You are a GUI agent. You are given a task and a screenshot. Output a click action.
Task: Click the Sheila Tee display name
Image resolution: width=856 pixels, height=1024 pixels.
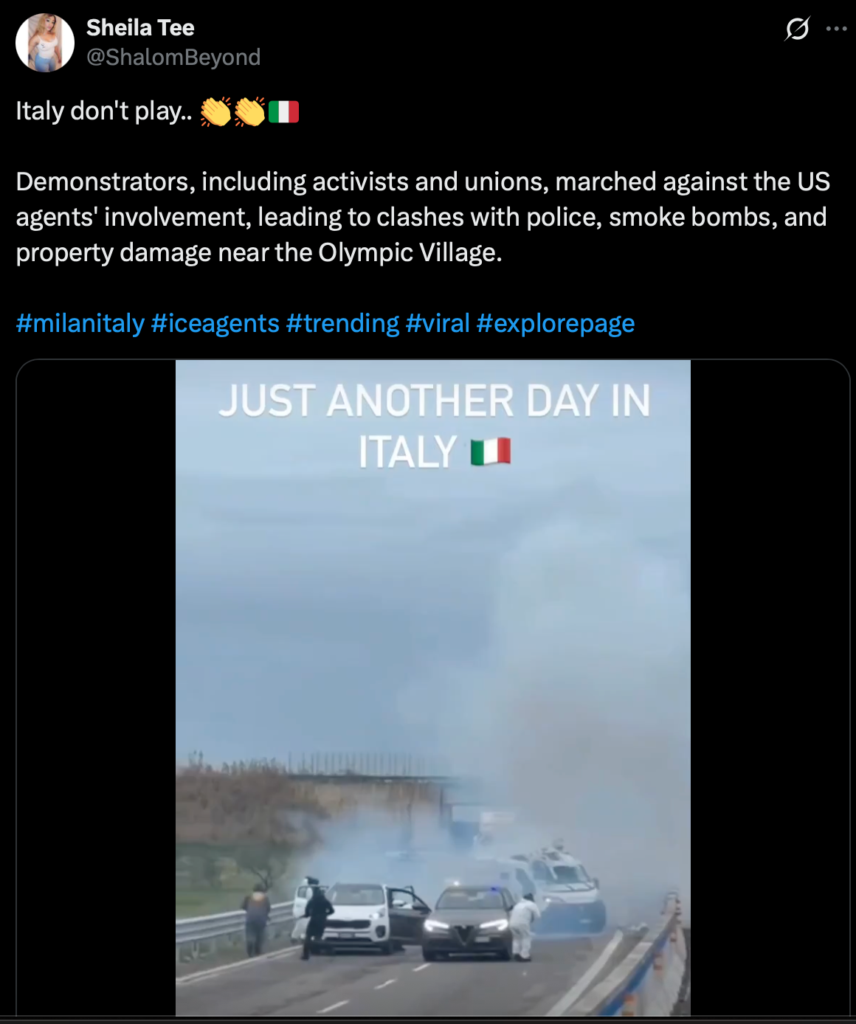140,27
